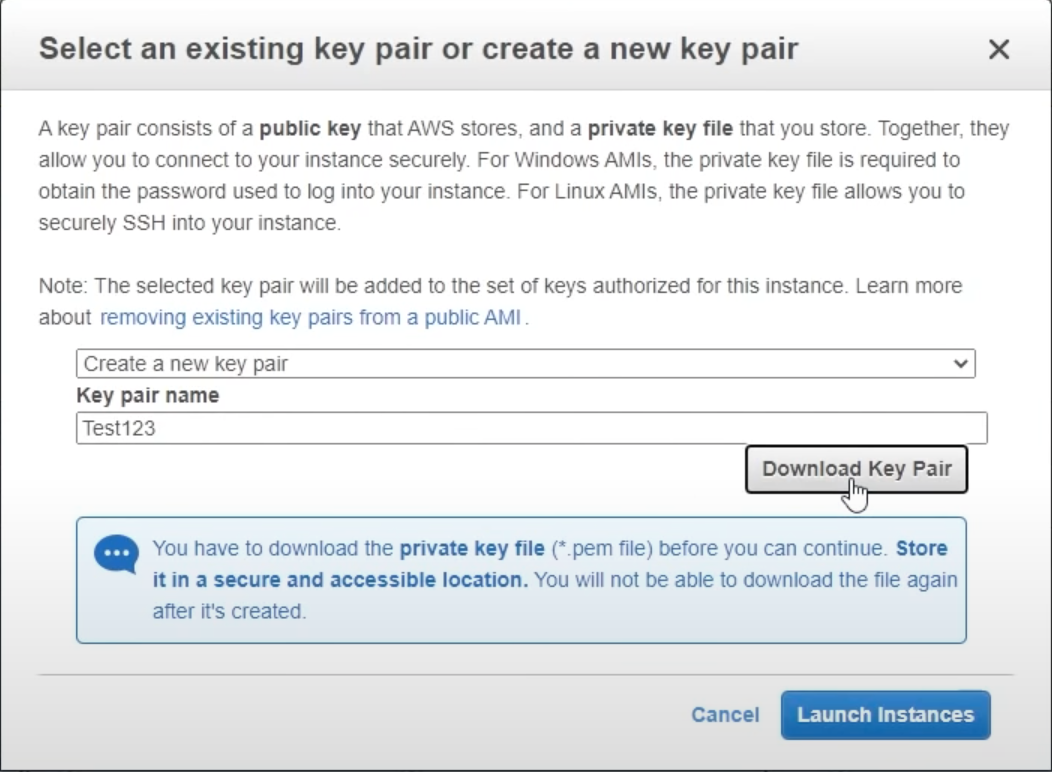This screenshot has height=772, width=1052.
Task: Focus the Key pair name input field
Action: (x=531, y=428)
